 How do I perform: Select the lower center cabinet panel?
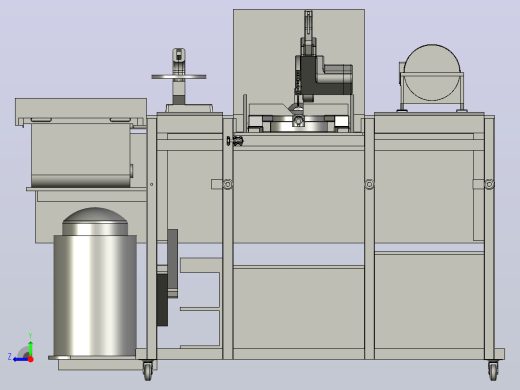coord(299,307)
